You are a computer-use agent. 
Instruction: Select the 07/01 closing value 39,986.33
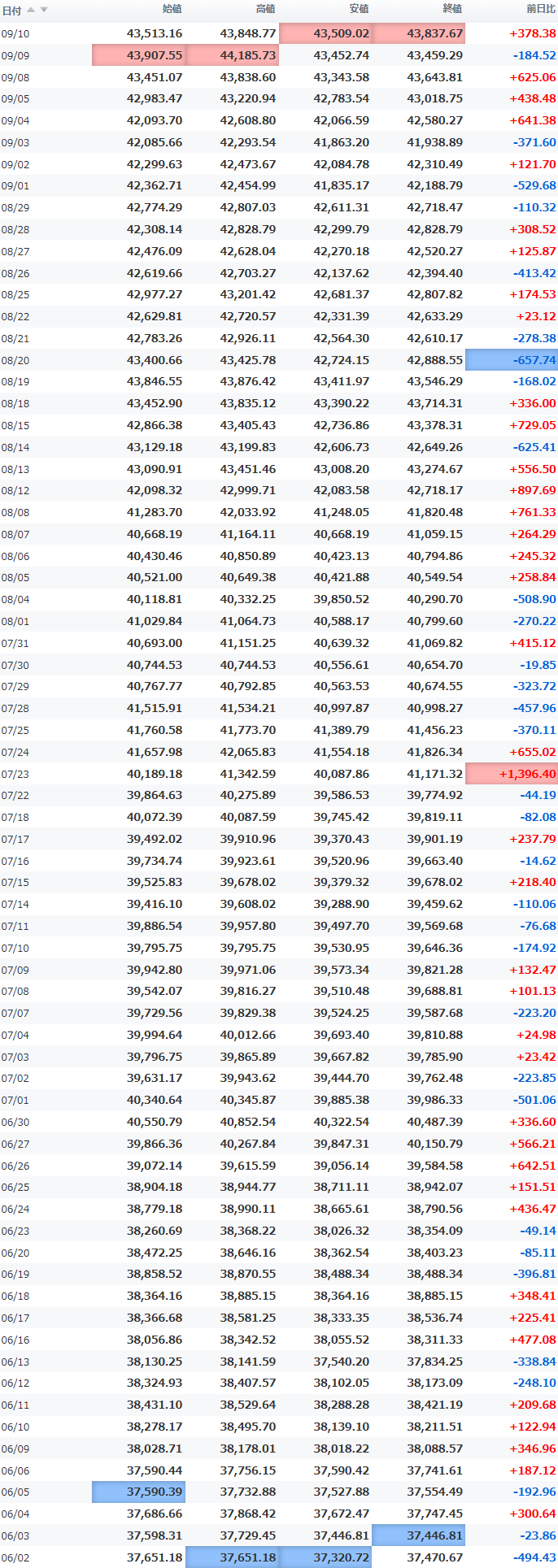point(435,1101)
